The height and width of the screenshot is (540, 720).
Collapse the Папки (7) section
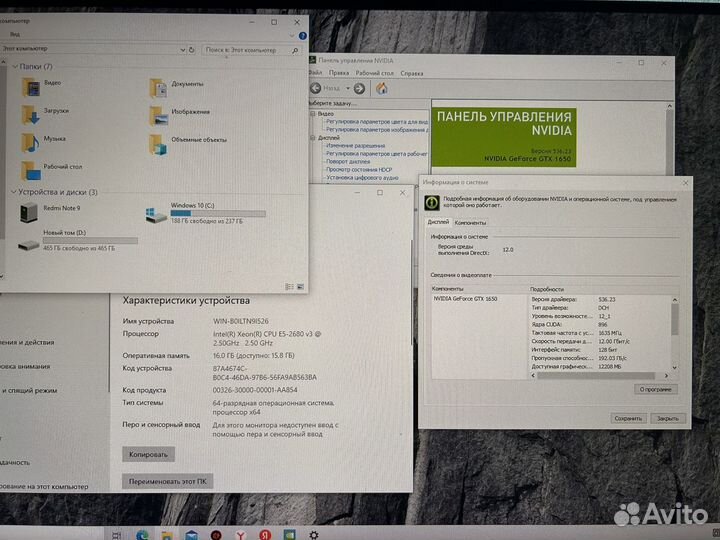pyautogui.click(x=14, y=66)
